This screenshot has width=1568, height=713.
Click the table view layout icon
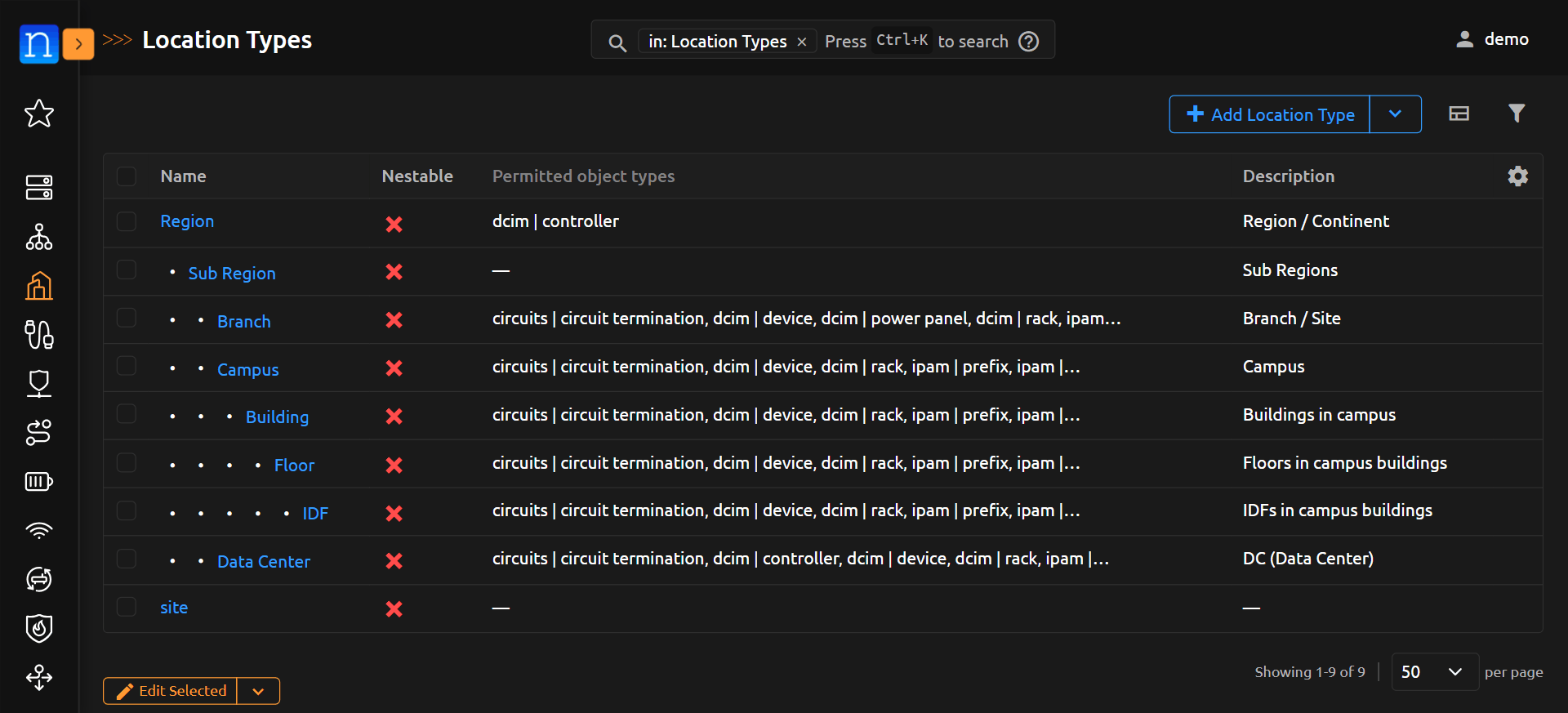click(x=1459, y=114)
